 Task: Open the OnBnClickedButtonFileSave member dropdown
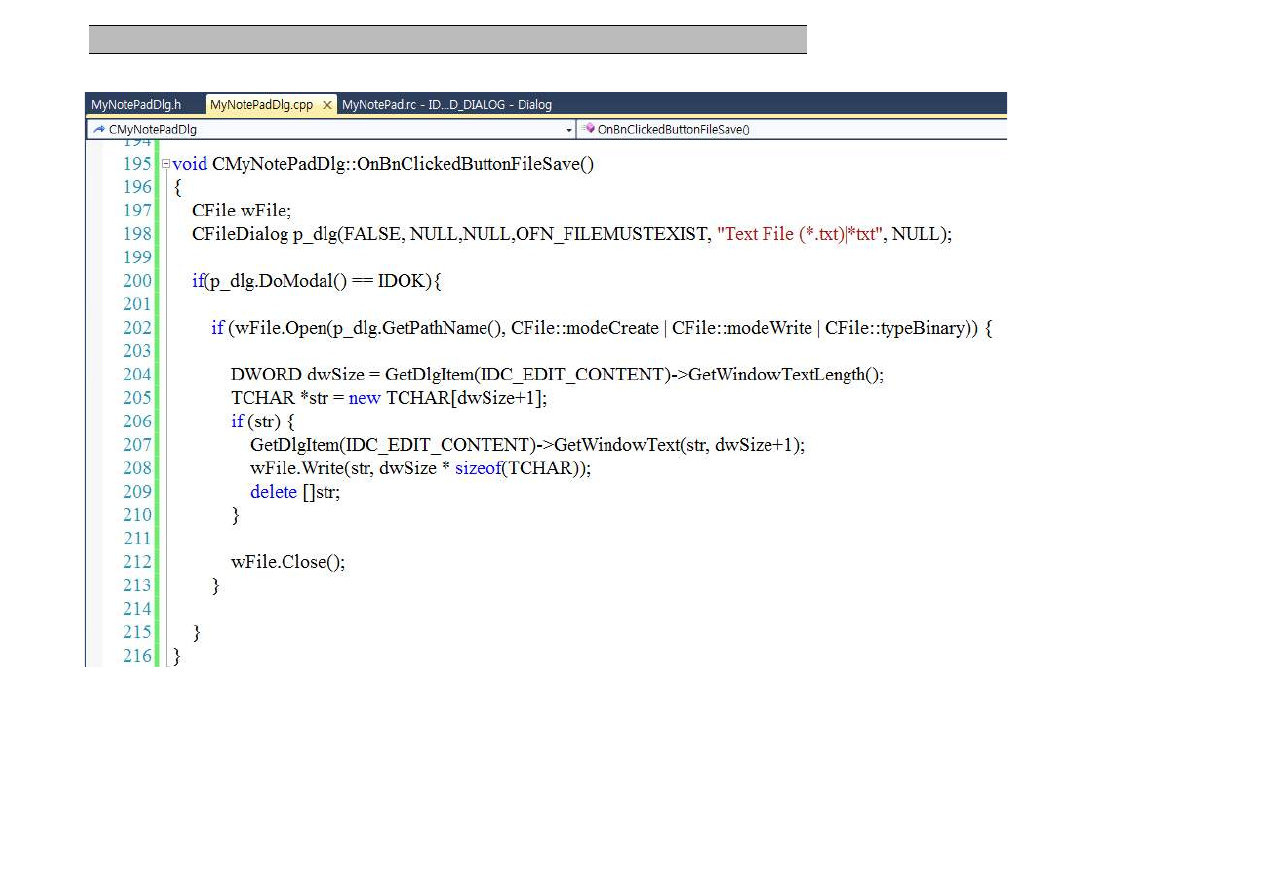[x=790, y=130]
